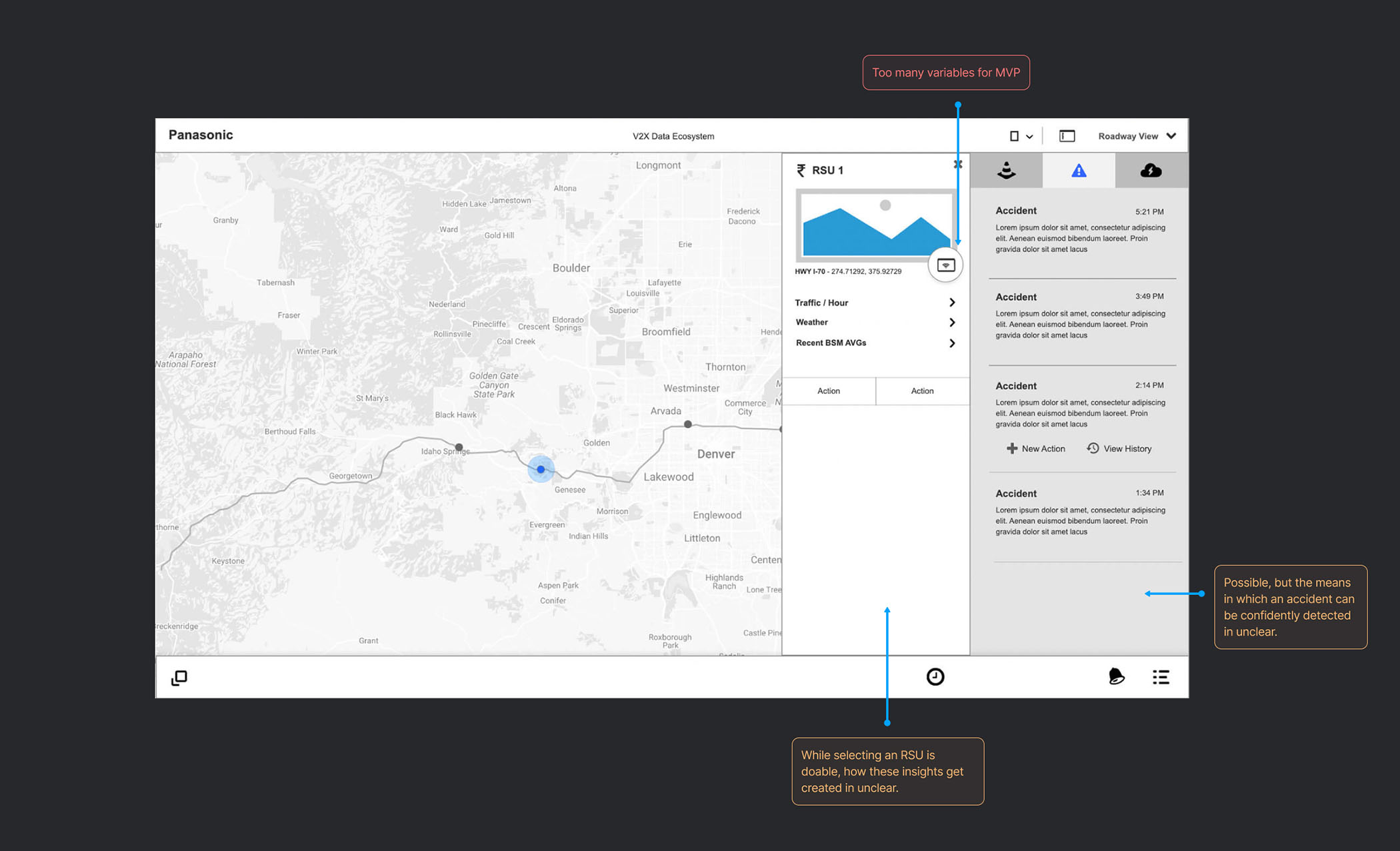Open View History link
This screenshot has width=1400, height=851.
click(x=1119, y=448)
